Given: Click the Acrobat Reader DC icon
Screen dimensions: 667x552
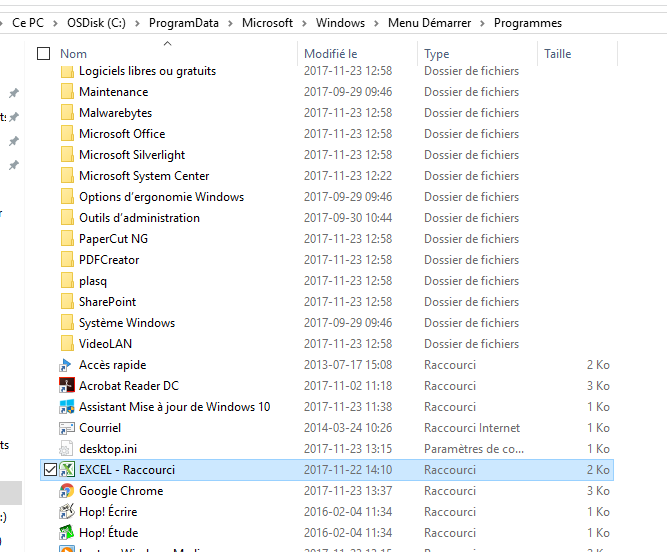Looking at the screenshot, I should [x=66, y=386].
